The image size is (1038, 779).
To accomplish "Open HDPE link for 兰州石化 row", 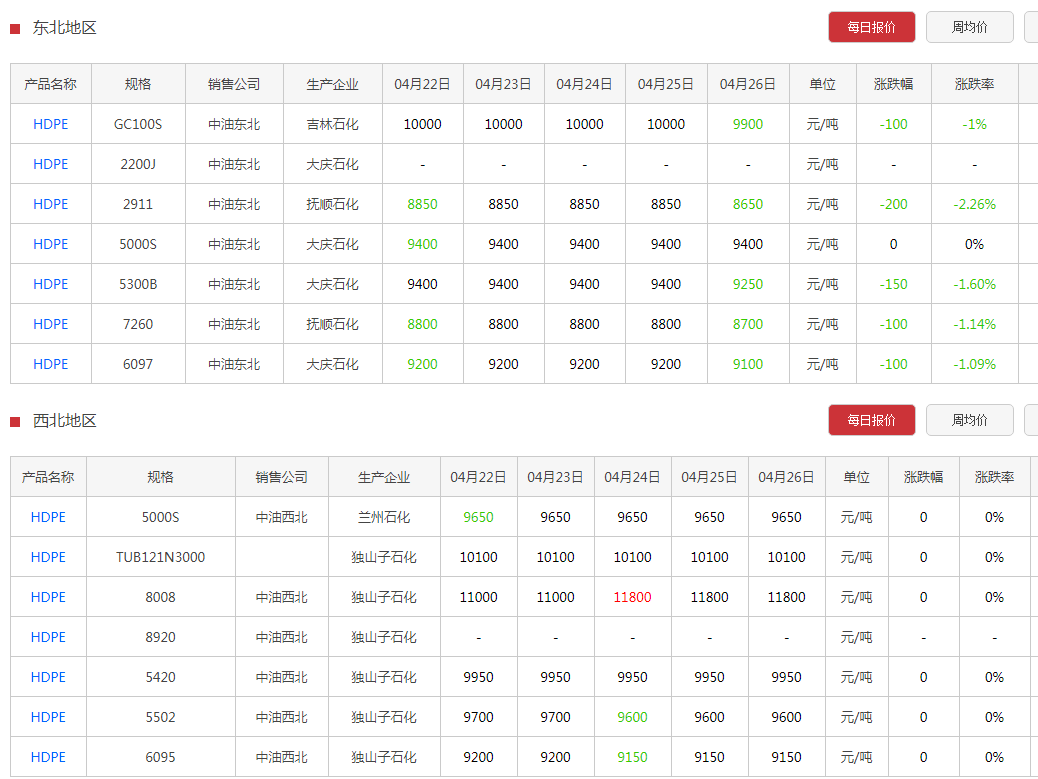I will 48,518.
